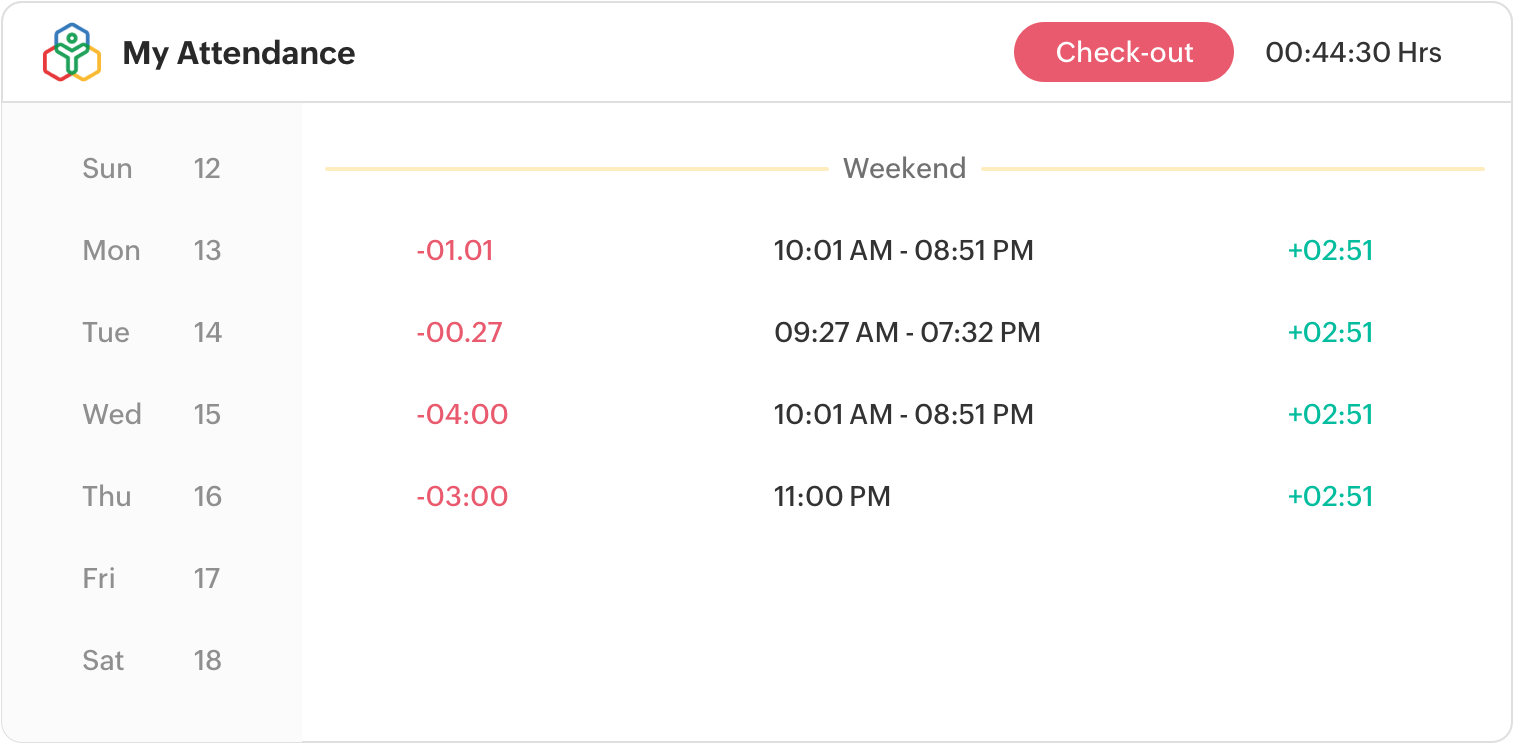Click Monday's +02:51 overtime value
Viewport: 1514px width, 744px height.
(x=1330, y=250)
